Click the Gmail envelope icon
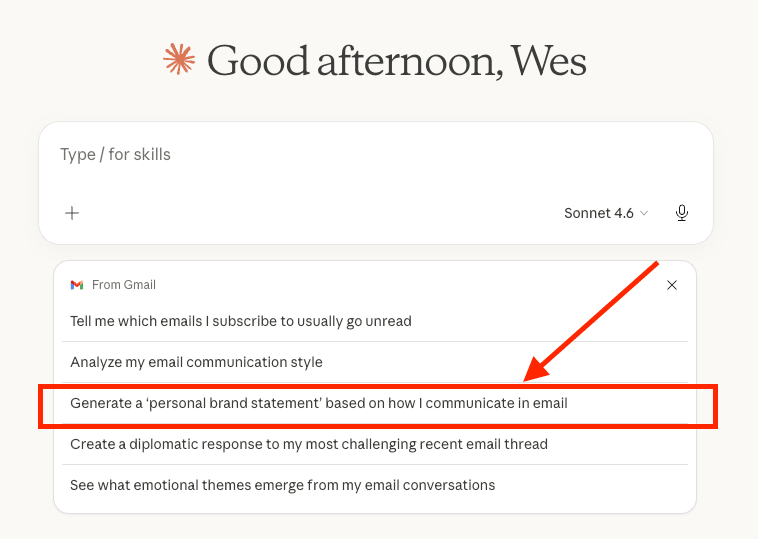This screenshot has width=758, height=539. 77,285
